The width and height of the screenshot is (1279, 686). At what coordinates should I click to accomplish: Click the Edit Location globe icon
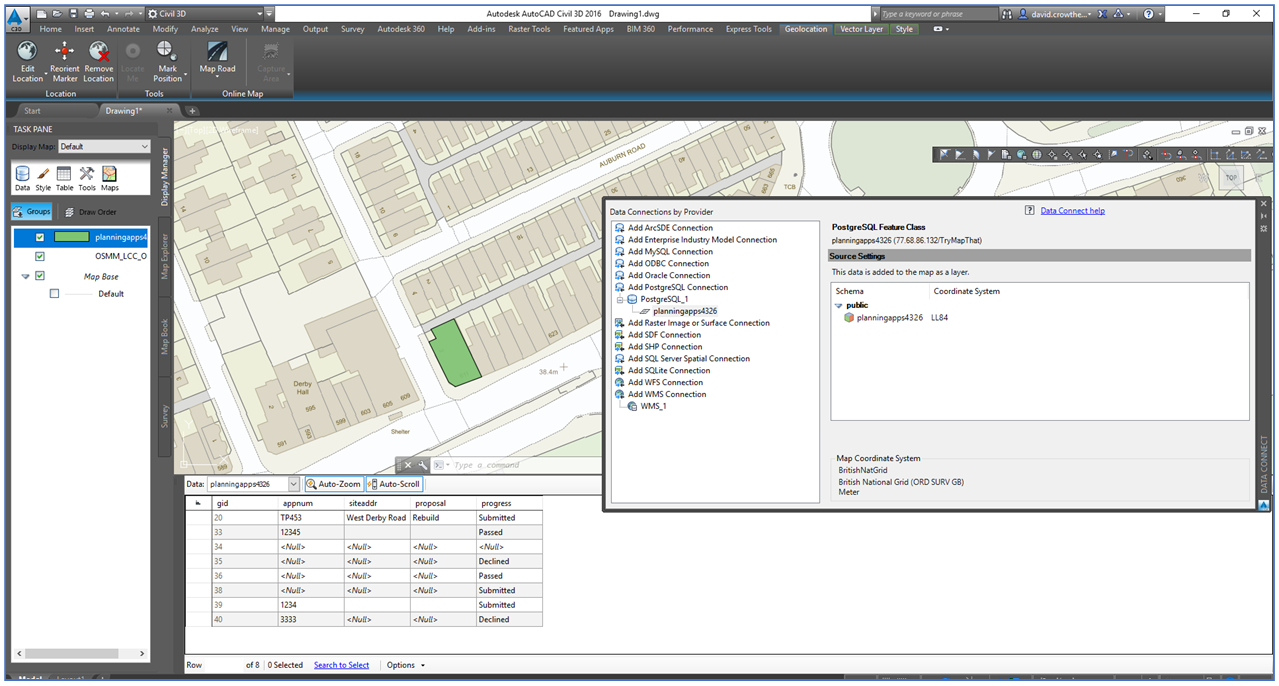28,53
